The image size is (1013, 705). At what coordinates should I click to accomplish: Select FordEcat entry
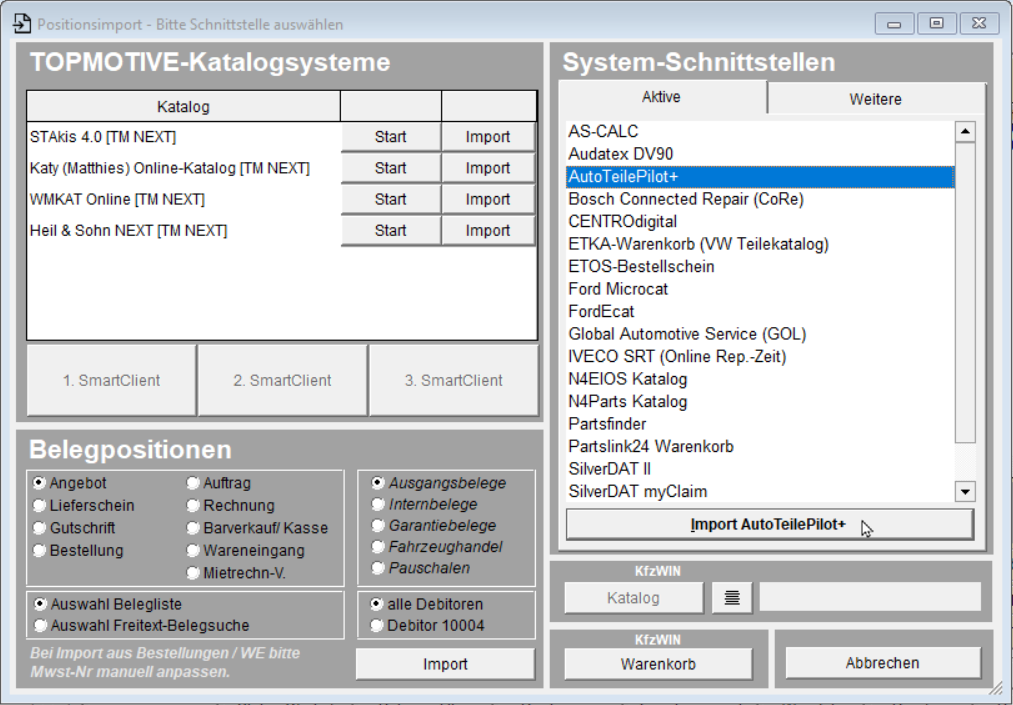[760, 311]
